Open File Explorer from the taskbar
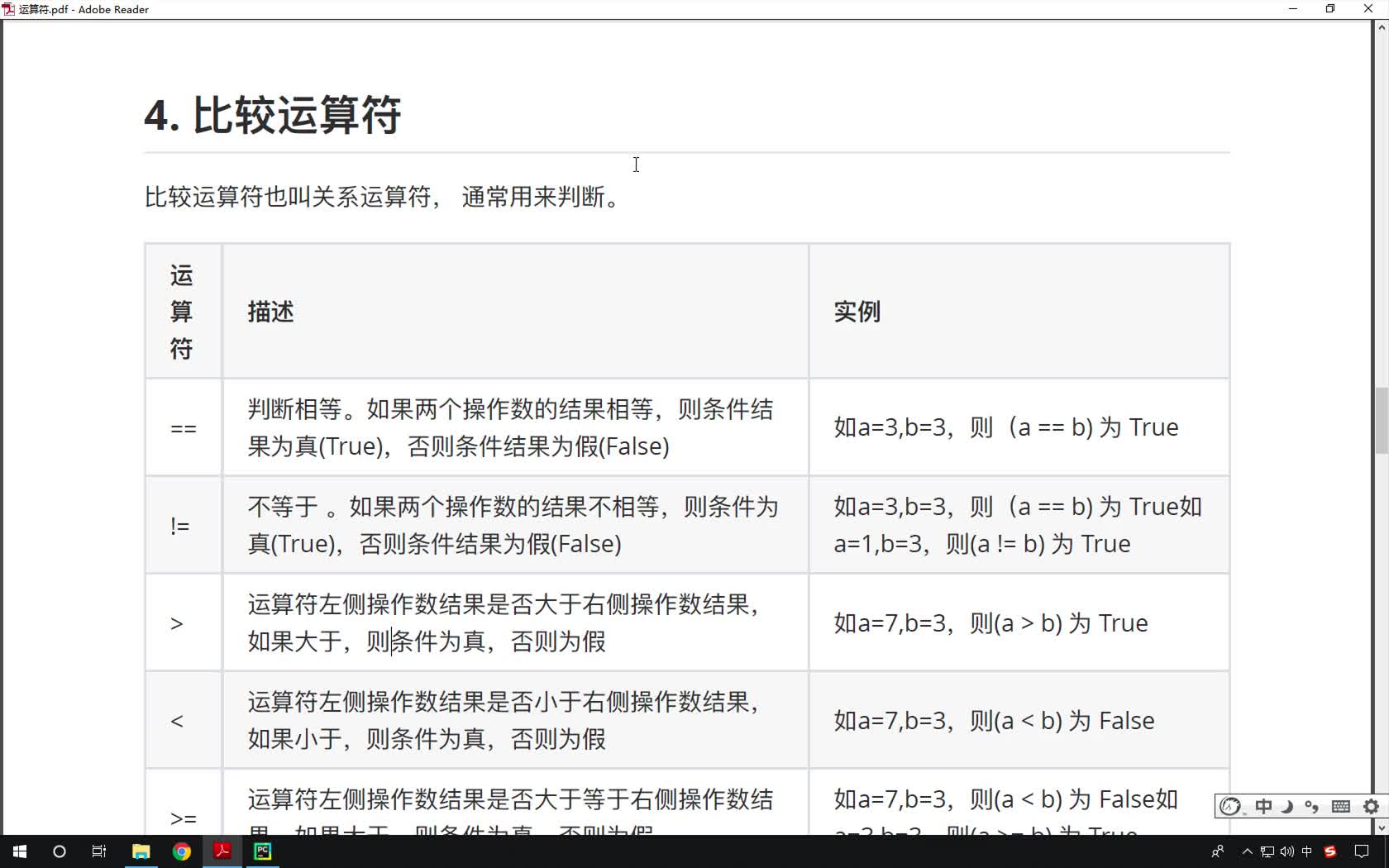 (141, 851)
